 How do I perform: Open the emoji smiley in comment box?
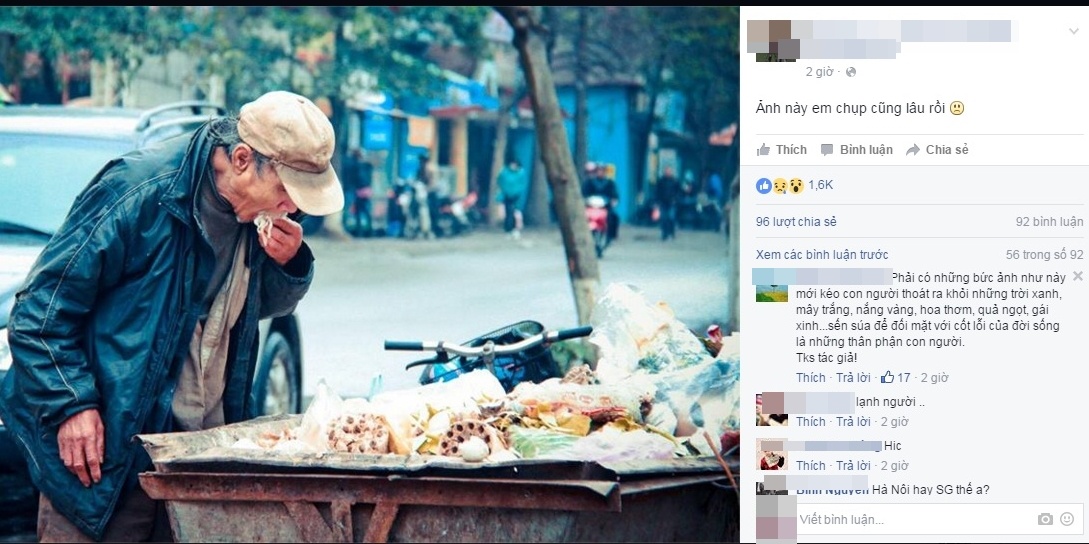tap(1067, 519)
